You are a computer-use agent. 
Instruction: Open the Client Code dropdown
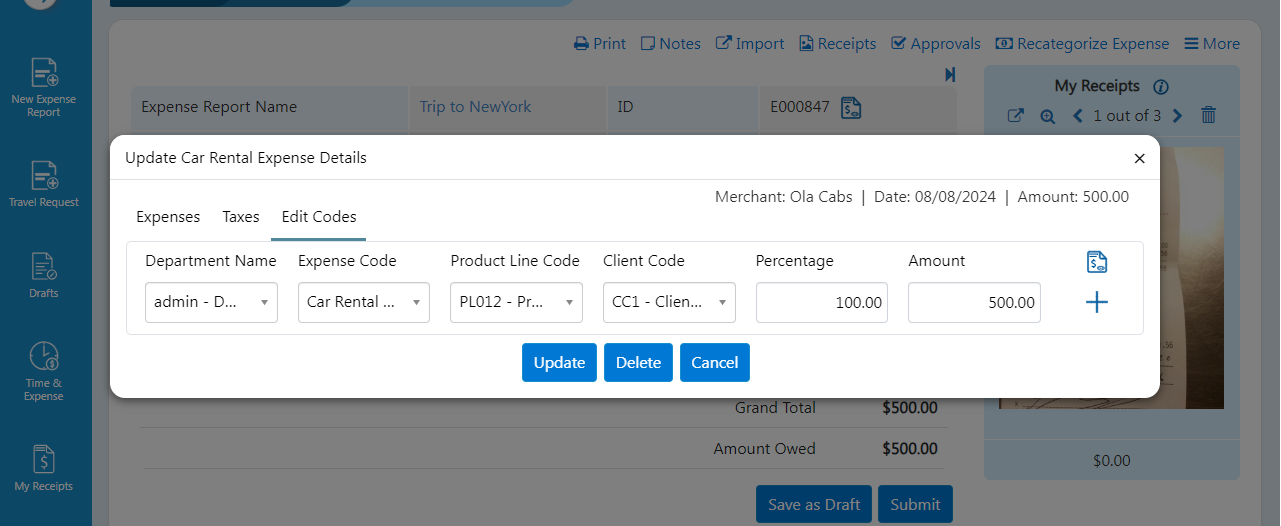(669, 302)
